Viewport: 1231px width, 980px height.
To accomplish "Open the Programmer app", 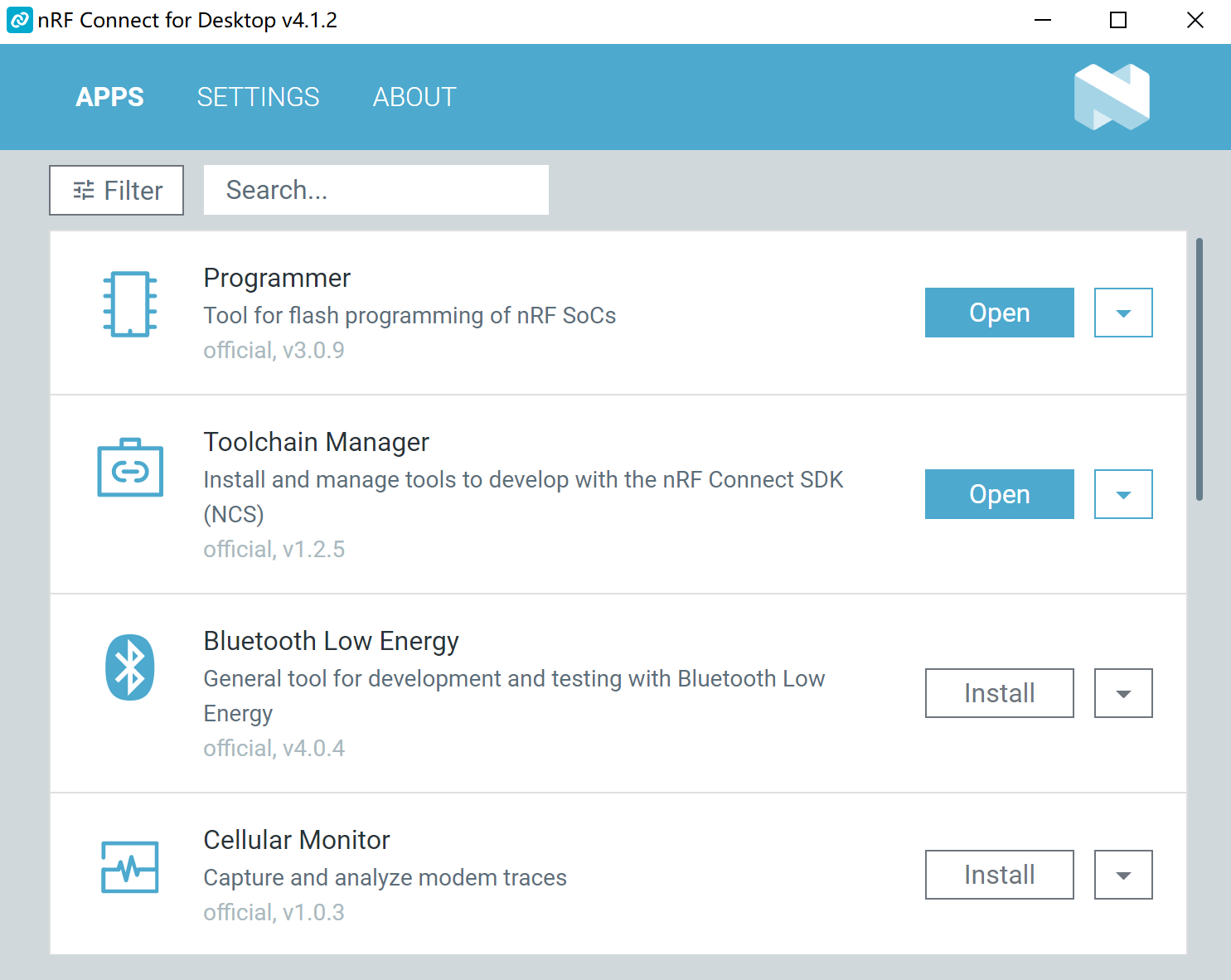I will tap(1000, 313).
